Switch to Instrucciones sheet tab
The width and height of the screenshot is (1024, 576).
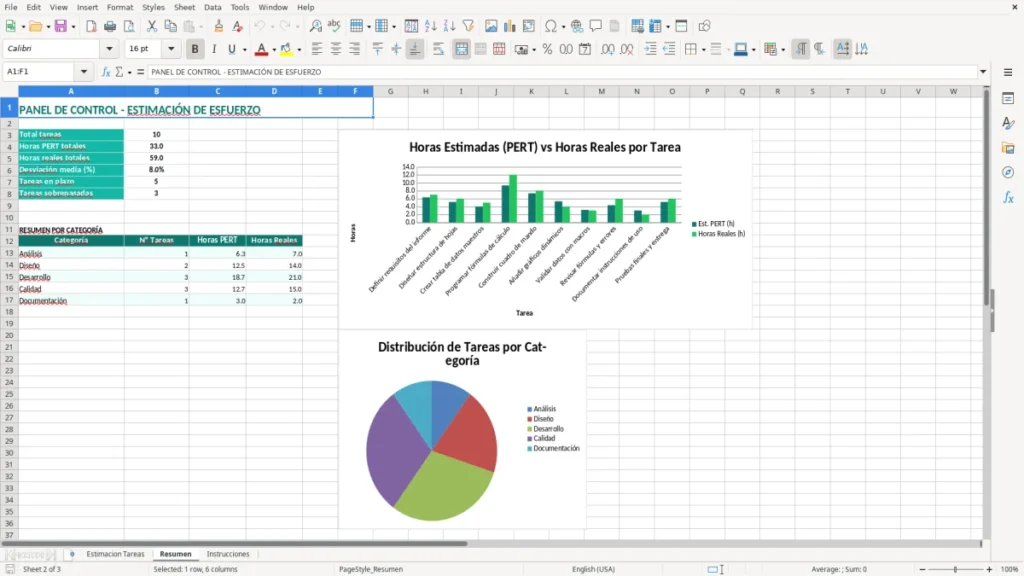click(x=228, y=554)
